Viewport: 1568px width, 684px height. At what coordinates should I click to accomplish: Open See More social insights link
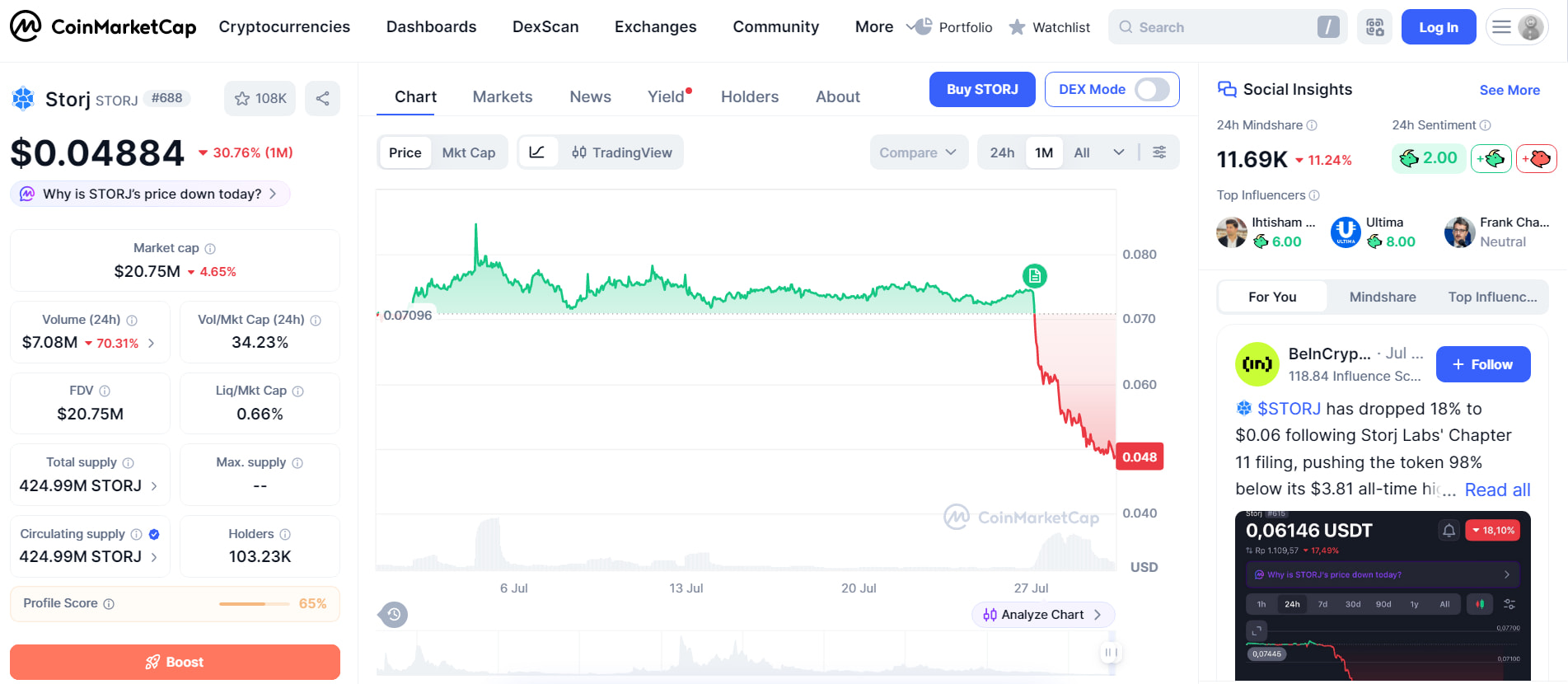tap(1509, 90)
